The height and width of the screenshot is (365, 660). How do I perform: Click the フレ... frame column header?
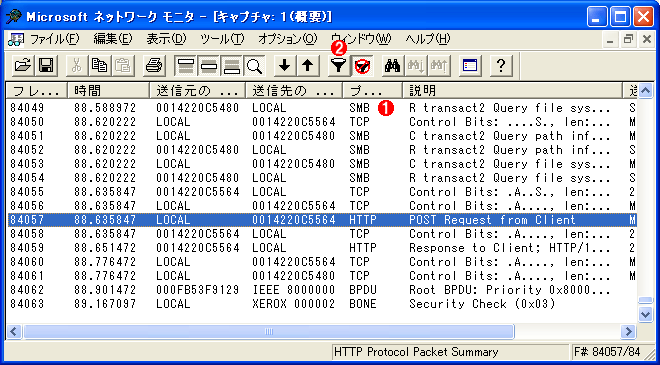pyautogui.click(x=37, y=90)
